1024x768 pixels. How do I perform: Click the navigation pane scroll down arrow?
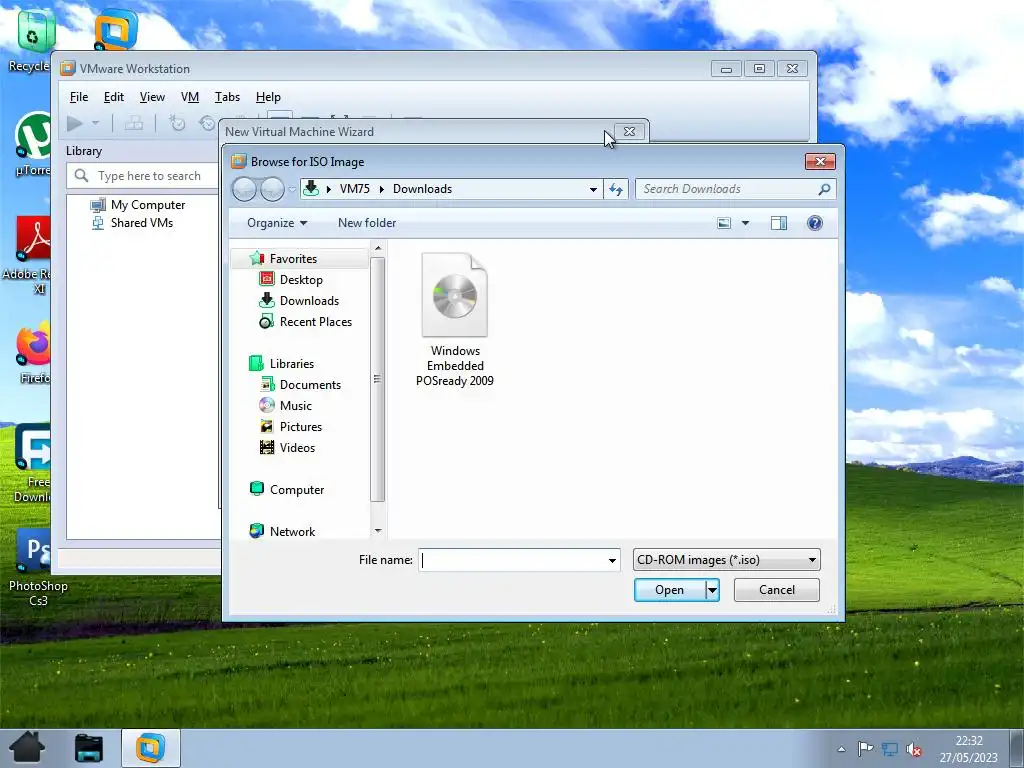point(377,531)
